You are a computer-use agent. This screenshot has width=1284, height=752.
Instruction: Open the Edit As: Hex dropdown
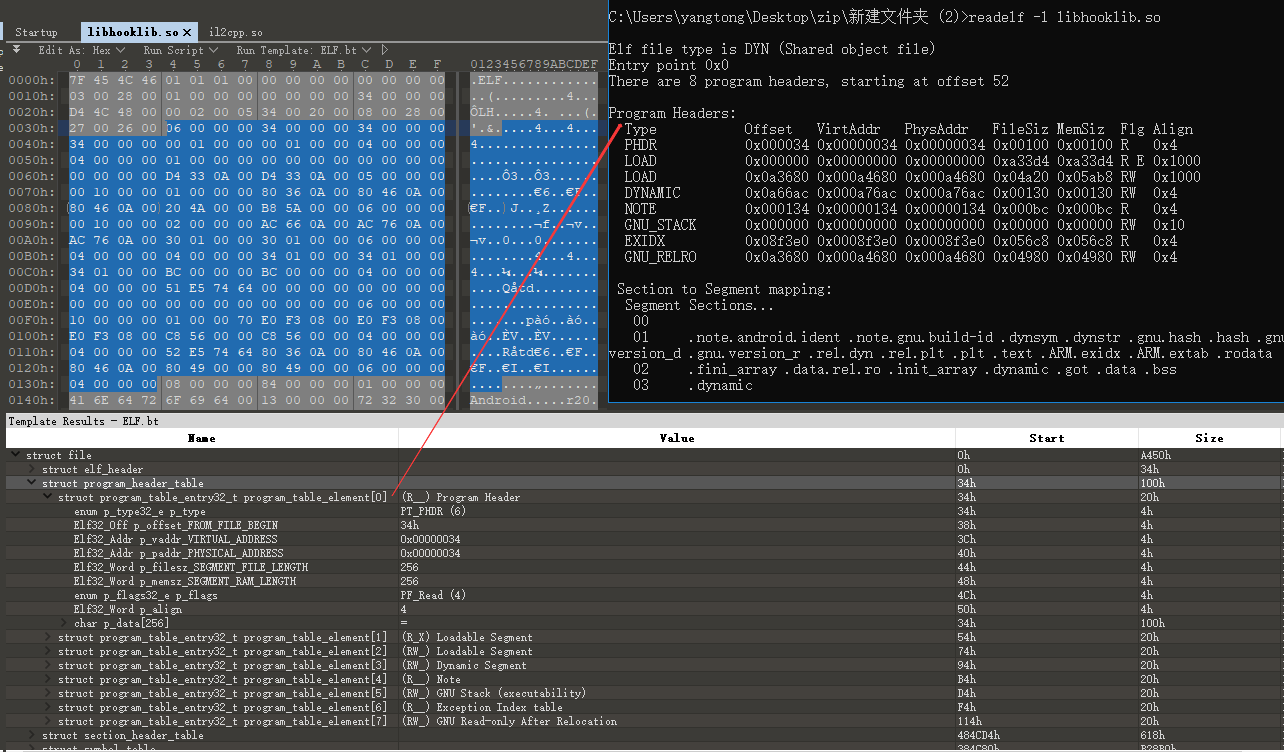coord(81,50)
